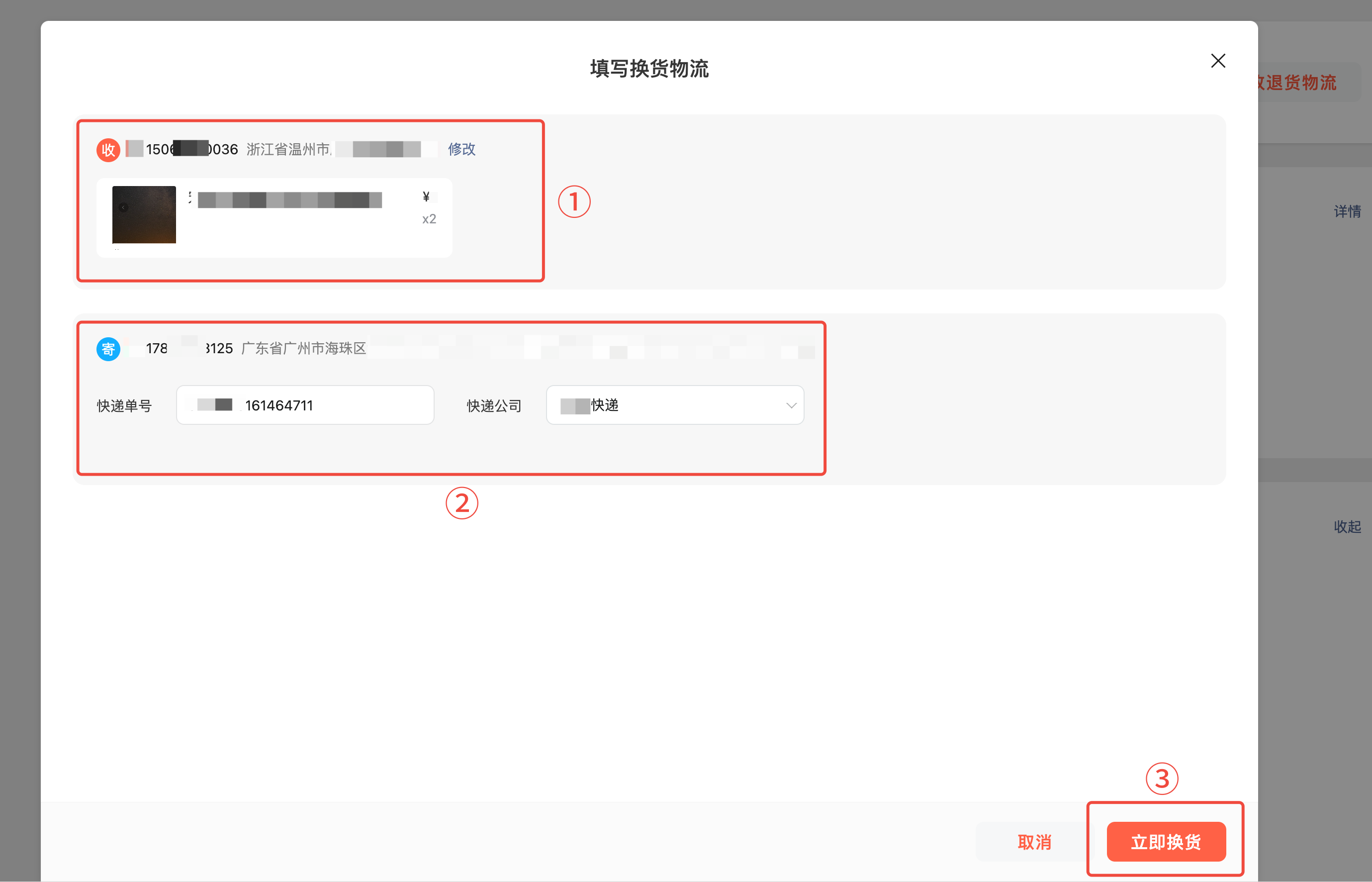Click the circled number ③ annotation
This screenshot has height=882, width=1372.
(x=1161, y=779)
